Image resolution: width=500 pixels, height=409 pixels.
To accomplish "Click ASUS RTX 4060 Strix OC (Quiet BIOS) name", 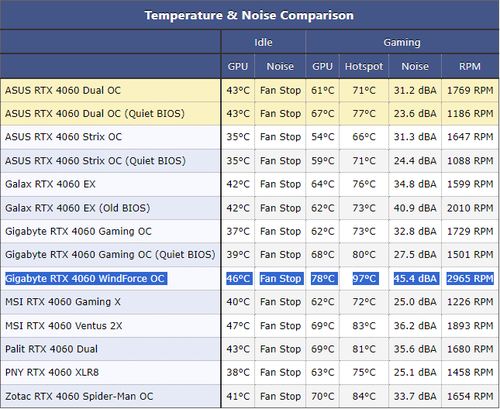I will coord(95,161).
